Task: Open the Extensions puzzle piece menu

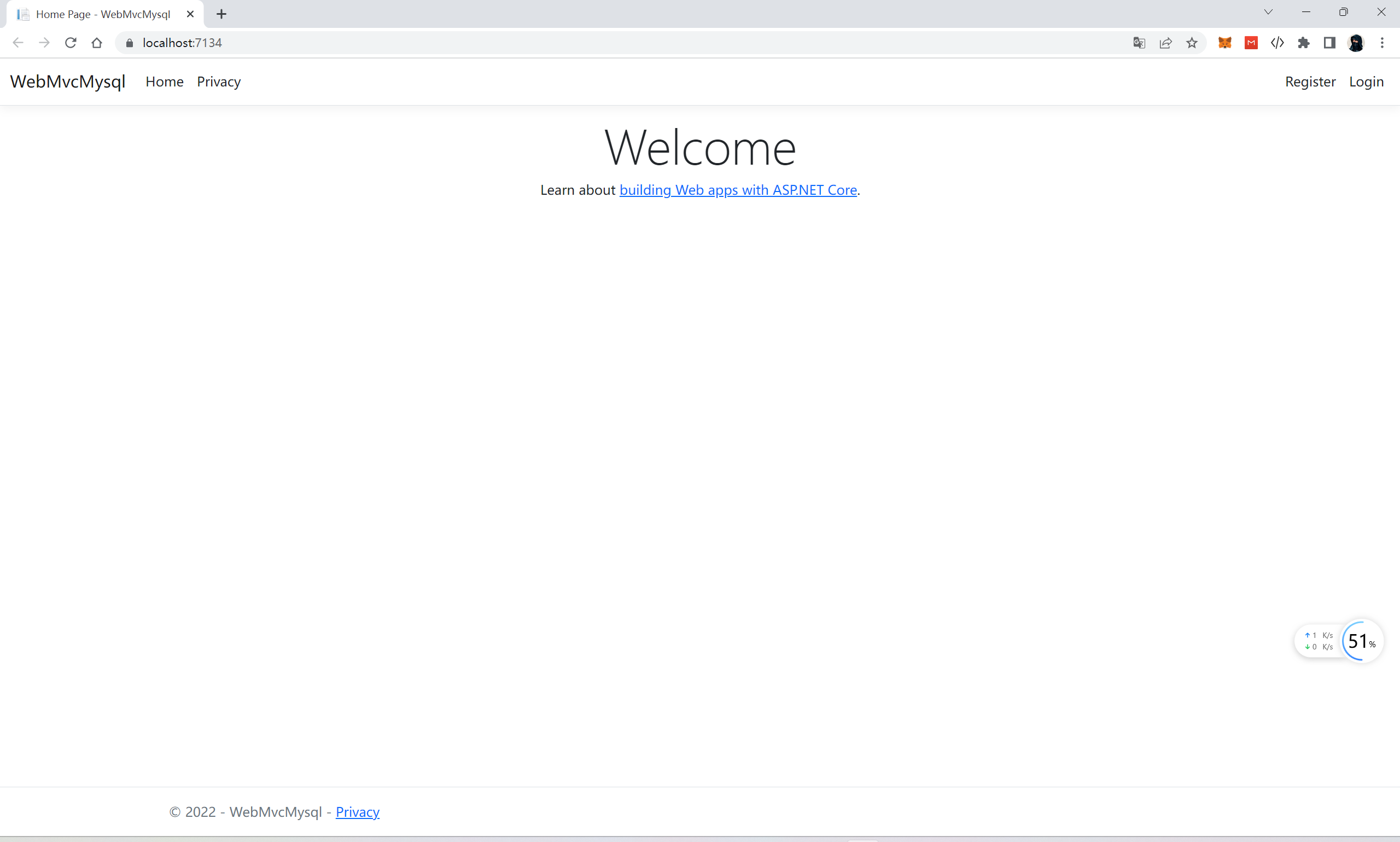Action: [x=1303, y=43]
